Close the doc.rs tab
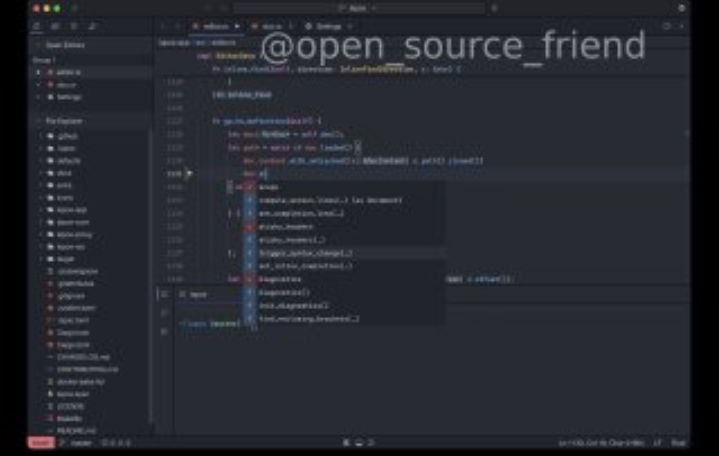The image size is (719, 456). coord(290,27)
